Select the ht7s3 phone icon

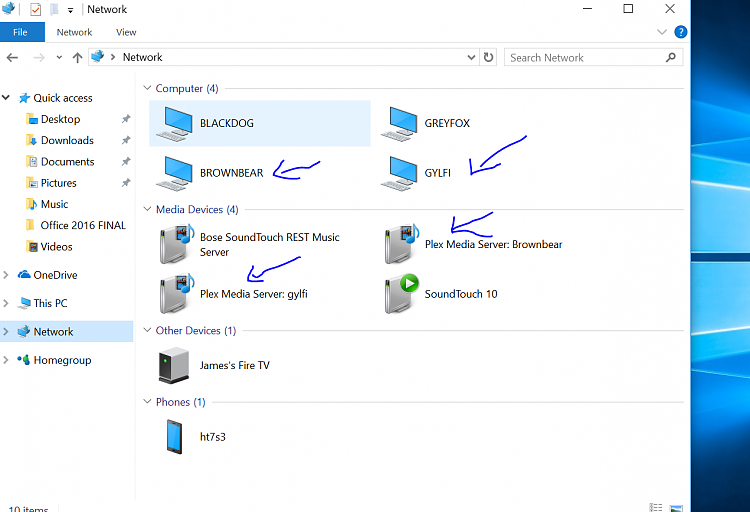tap(174, 436)
